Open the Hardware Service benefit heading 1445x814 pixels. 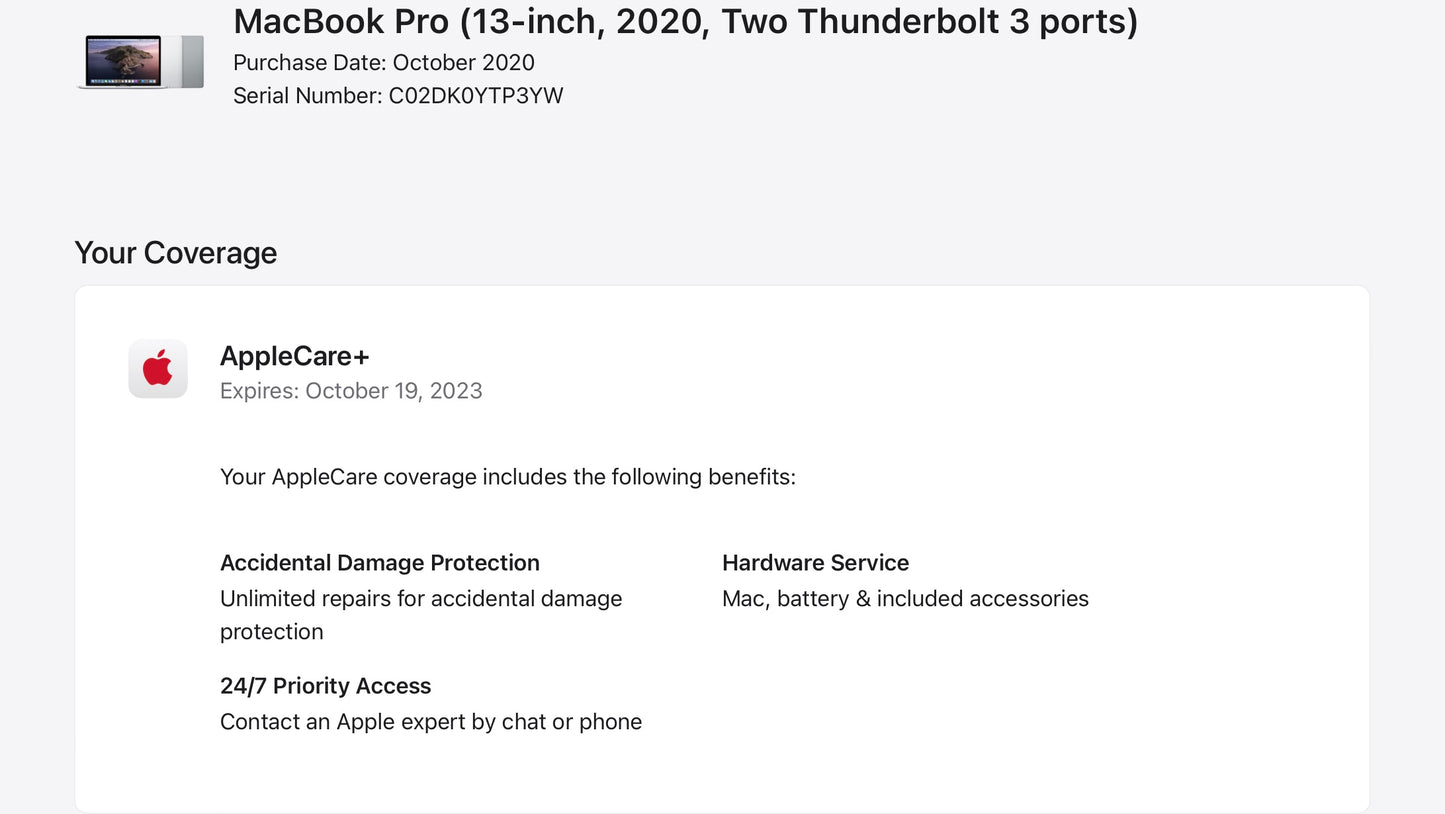(815, 563)
